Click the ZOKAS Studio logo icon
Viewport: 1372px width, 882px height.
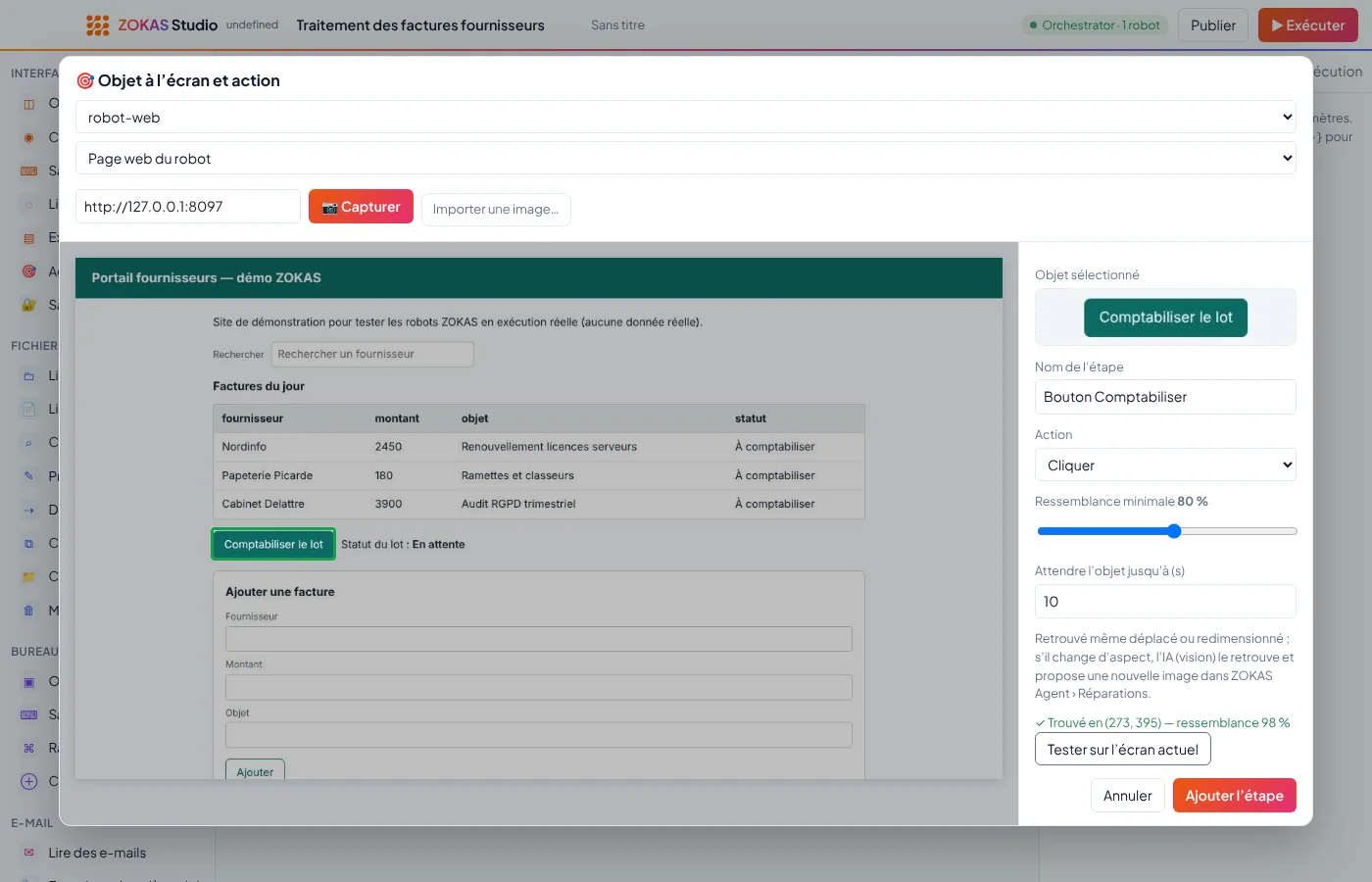[97, 25]
